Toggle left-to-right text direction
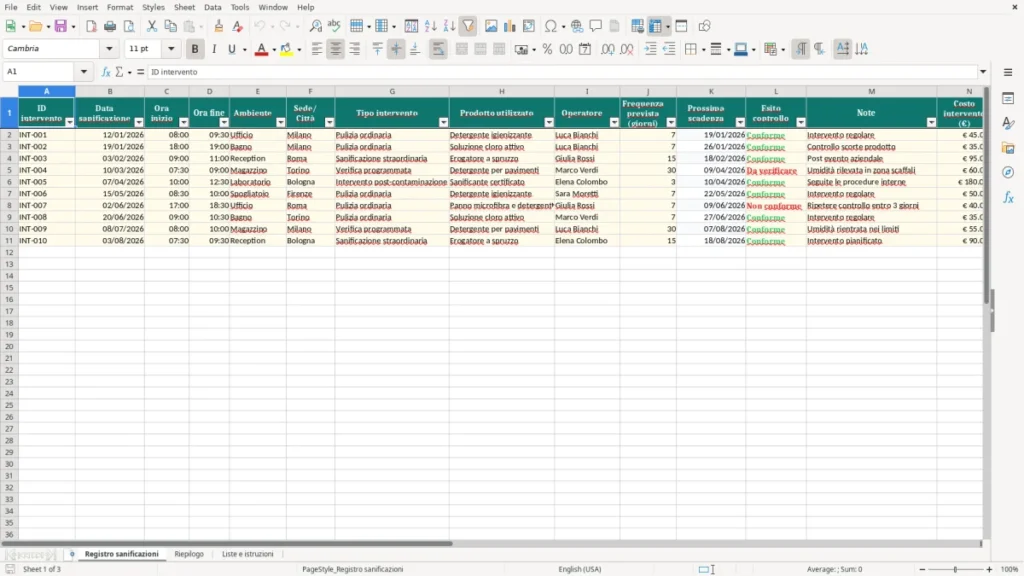1024x576 pixels. tap(801, 49)
